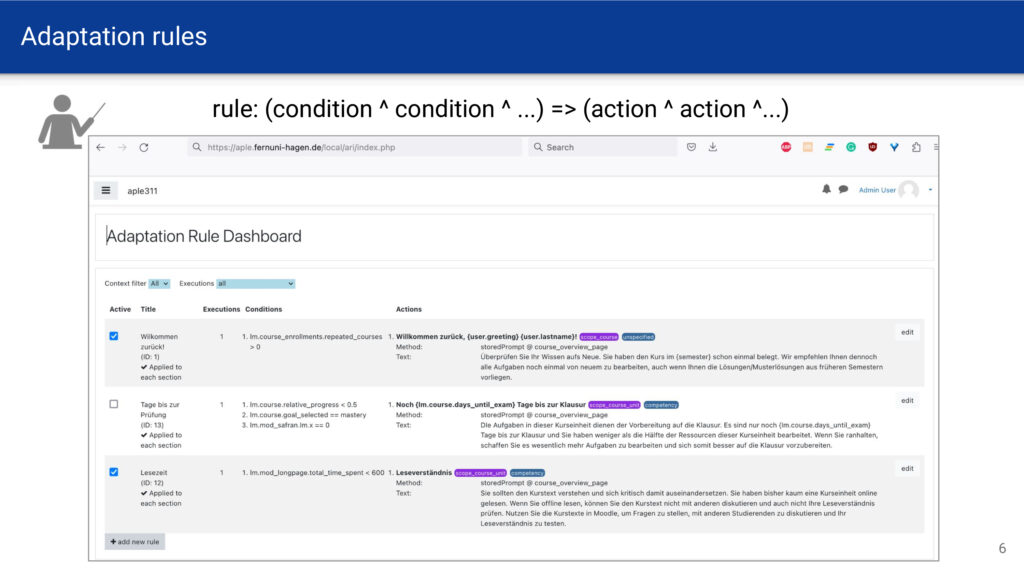Edit the Willkommen zurück rule
The image size is (1024, 576).
[907, 332]
